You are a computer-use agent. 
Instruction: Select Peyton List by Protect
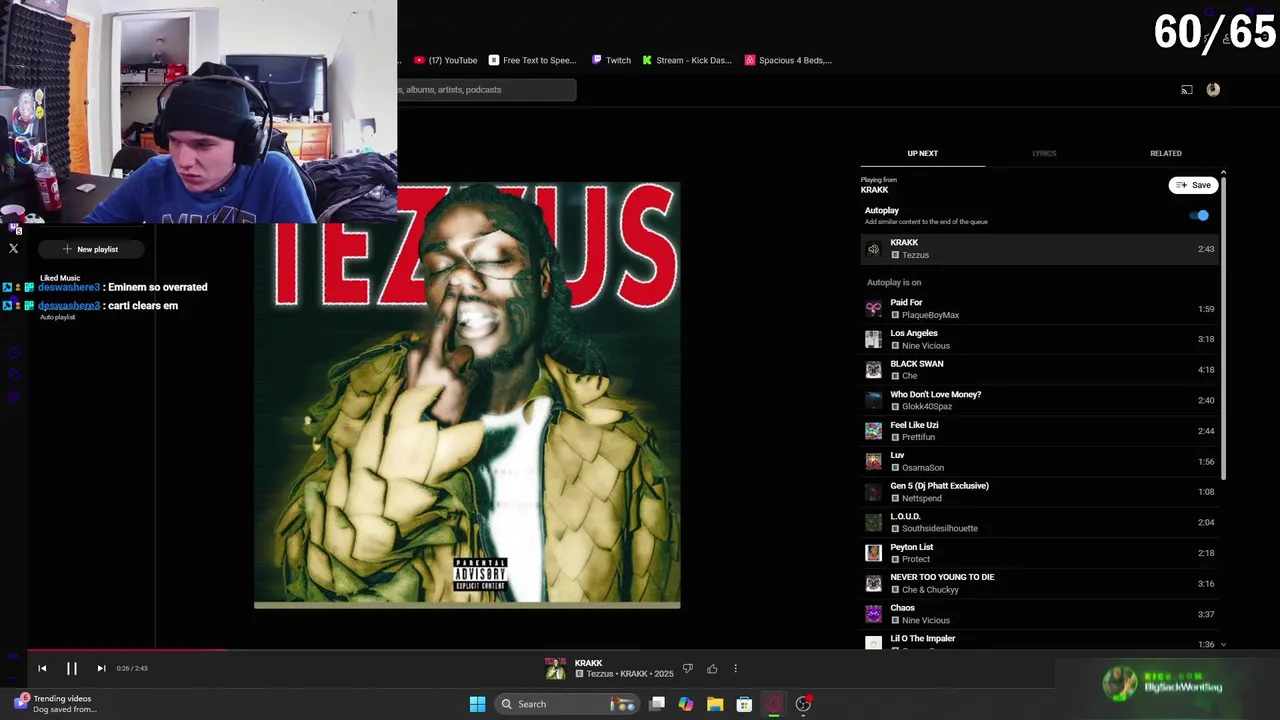point(1040,552)
